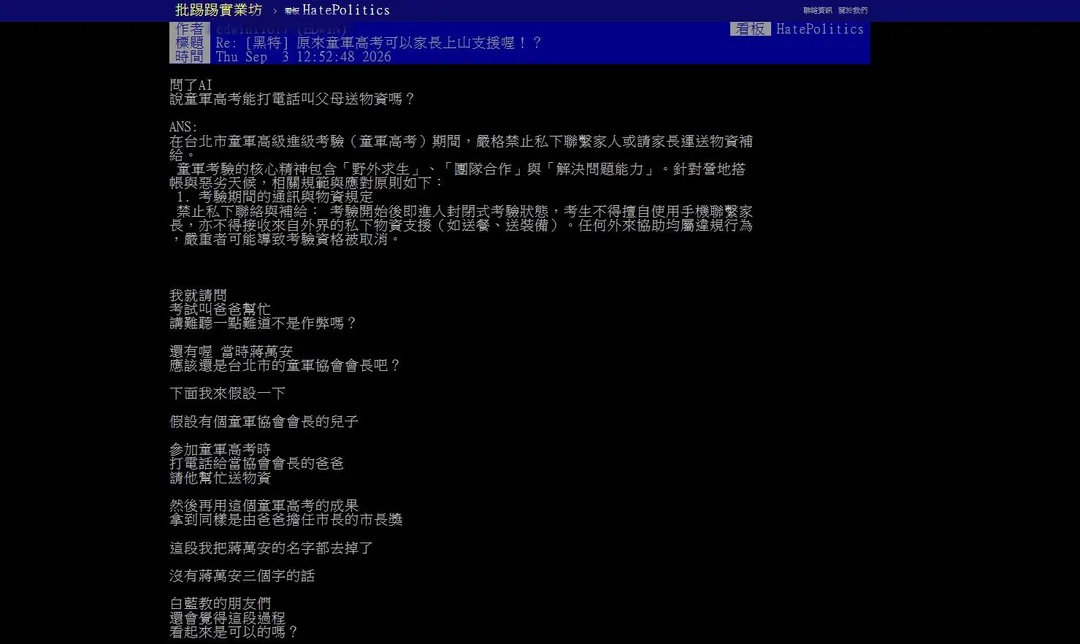Screen dimensions: 1080x644
Task: Click the line 拿到同樣是由爸爸擔任市長的市長獎
Action: [x=286, y=520]
